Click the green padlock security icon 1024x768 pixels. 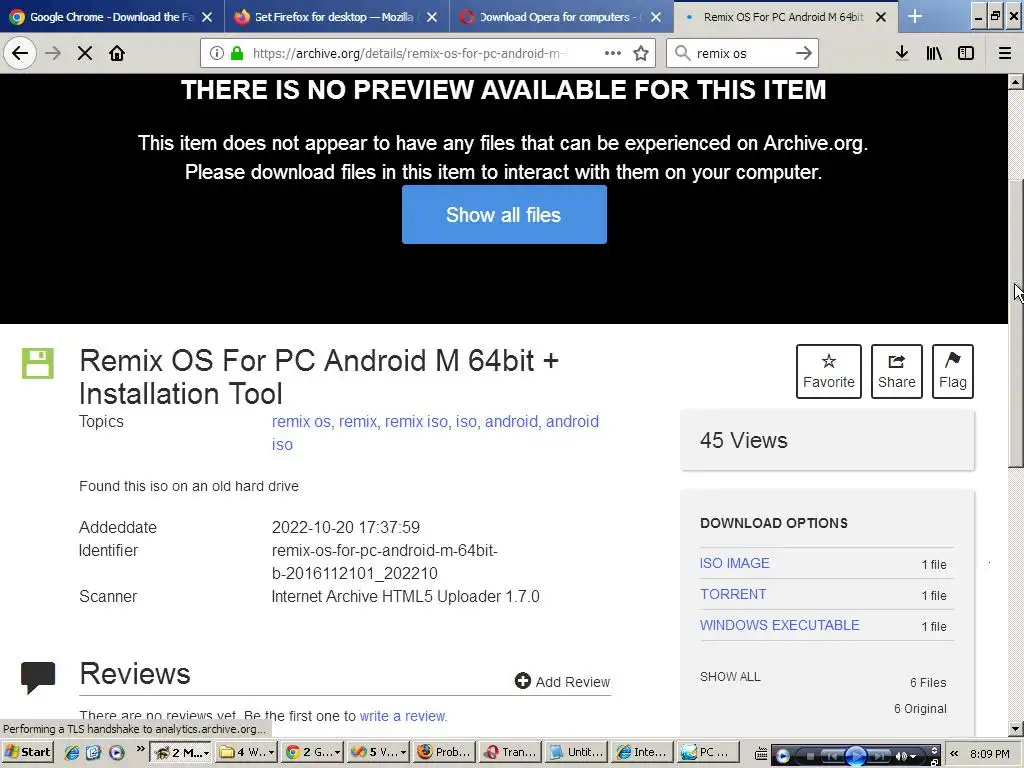(x=237, y=54)
